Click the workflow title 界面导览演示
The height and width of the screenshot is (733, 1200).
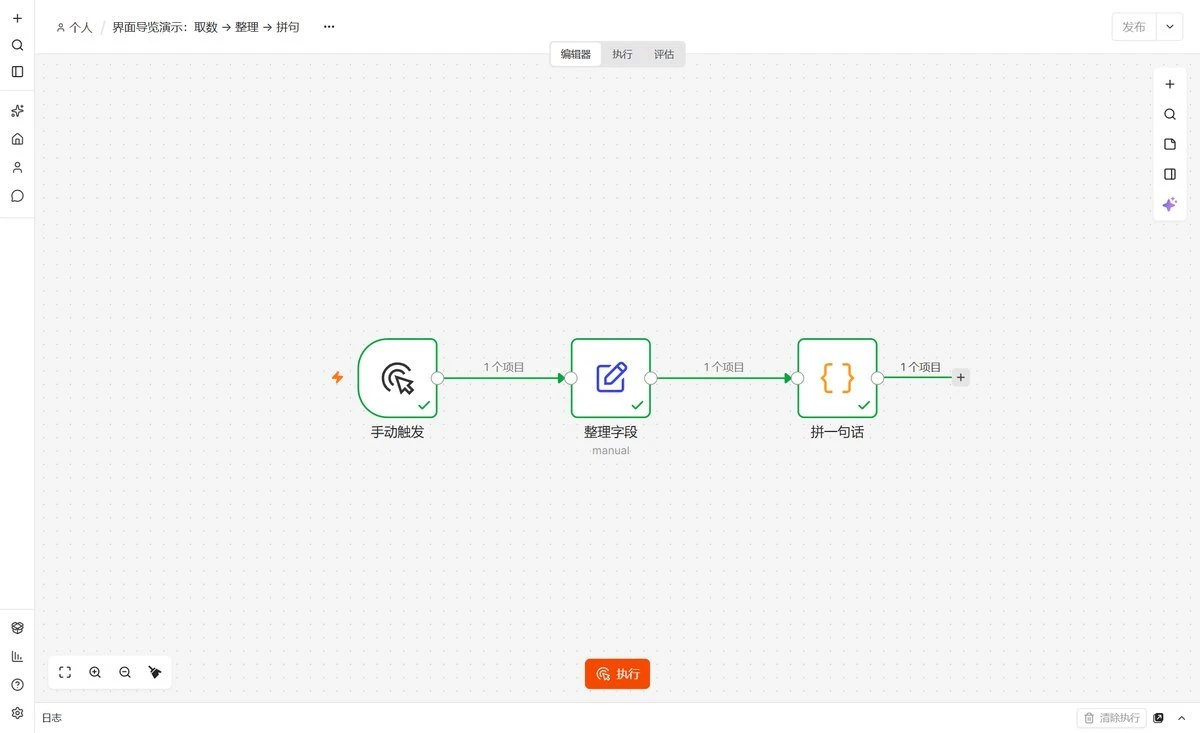pos(206,27)
